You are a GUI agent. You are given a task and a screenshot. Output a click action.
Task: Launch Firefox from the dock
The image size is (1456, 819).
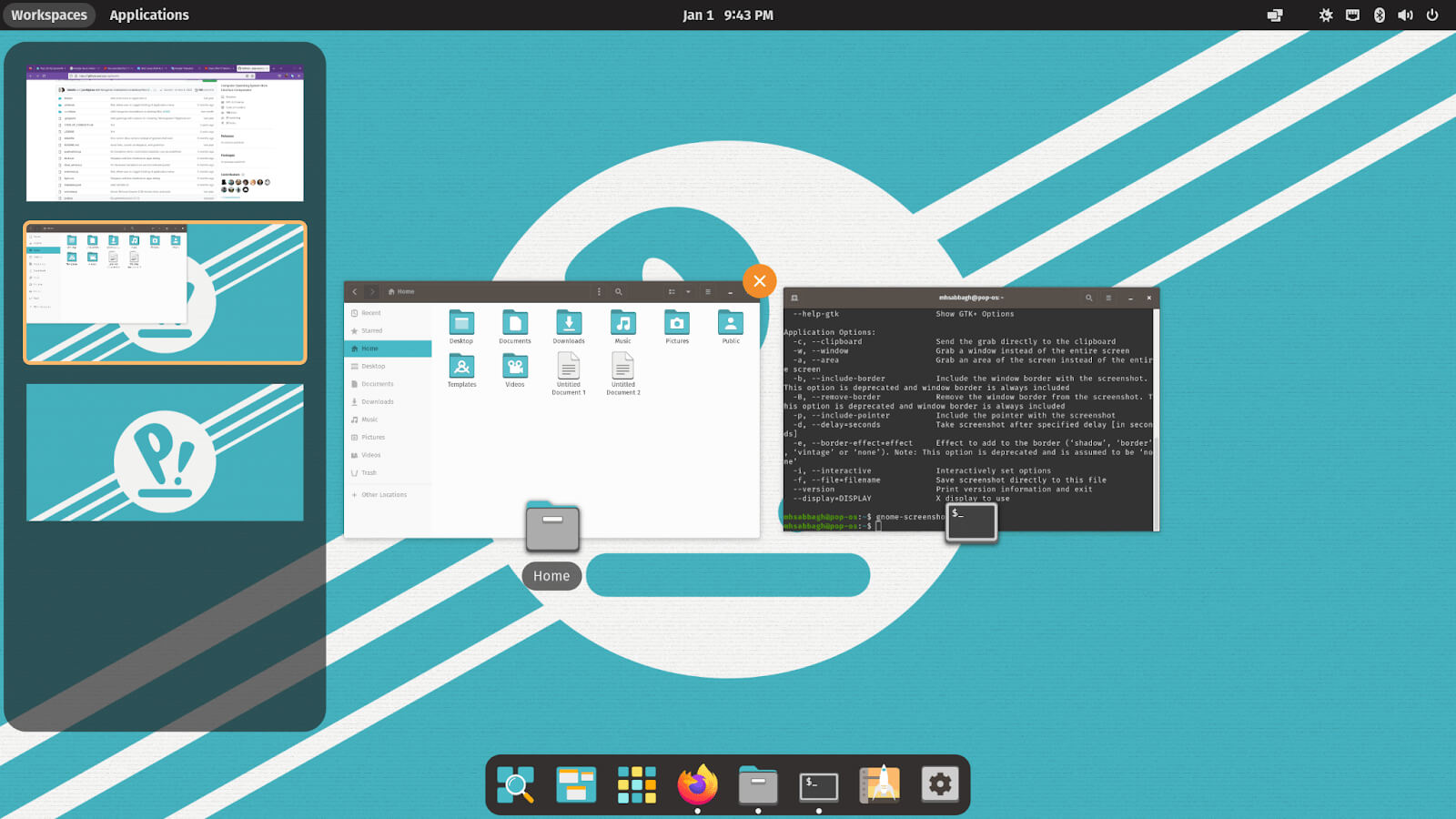pyautogui.click(x=697, y=784)
